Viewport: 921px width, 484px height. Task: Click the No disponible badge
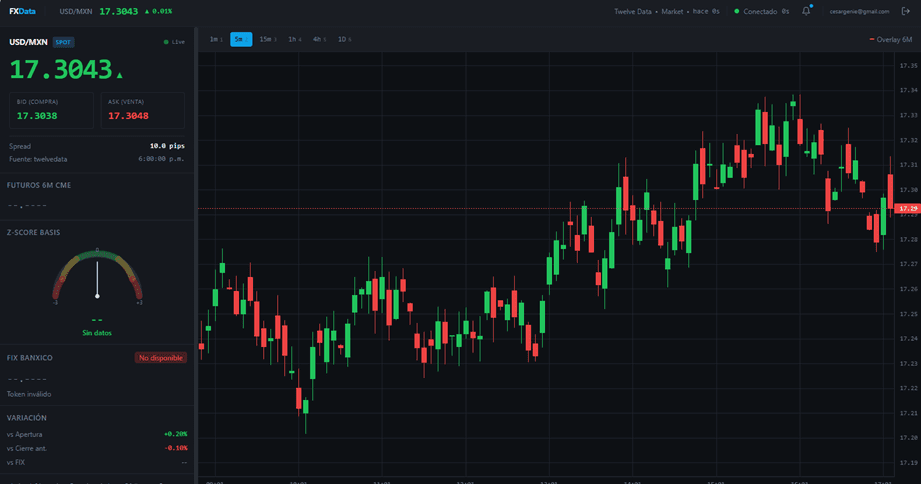tap(160, 358)
